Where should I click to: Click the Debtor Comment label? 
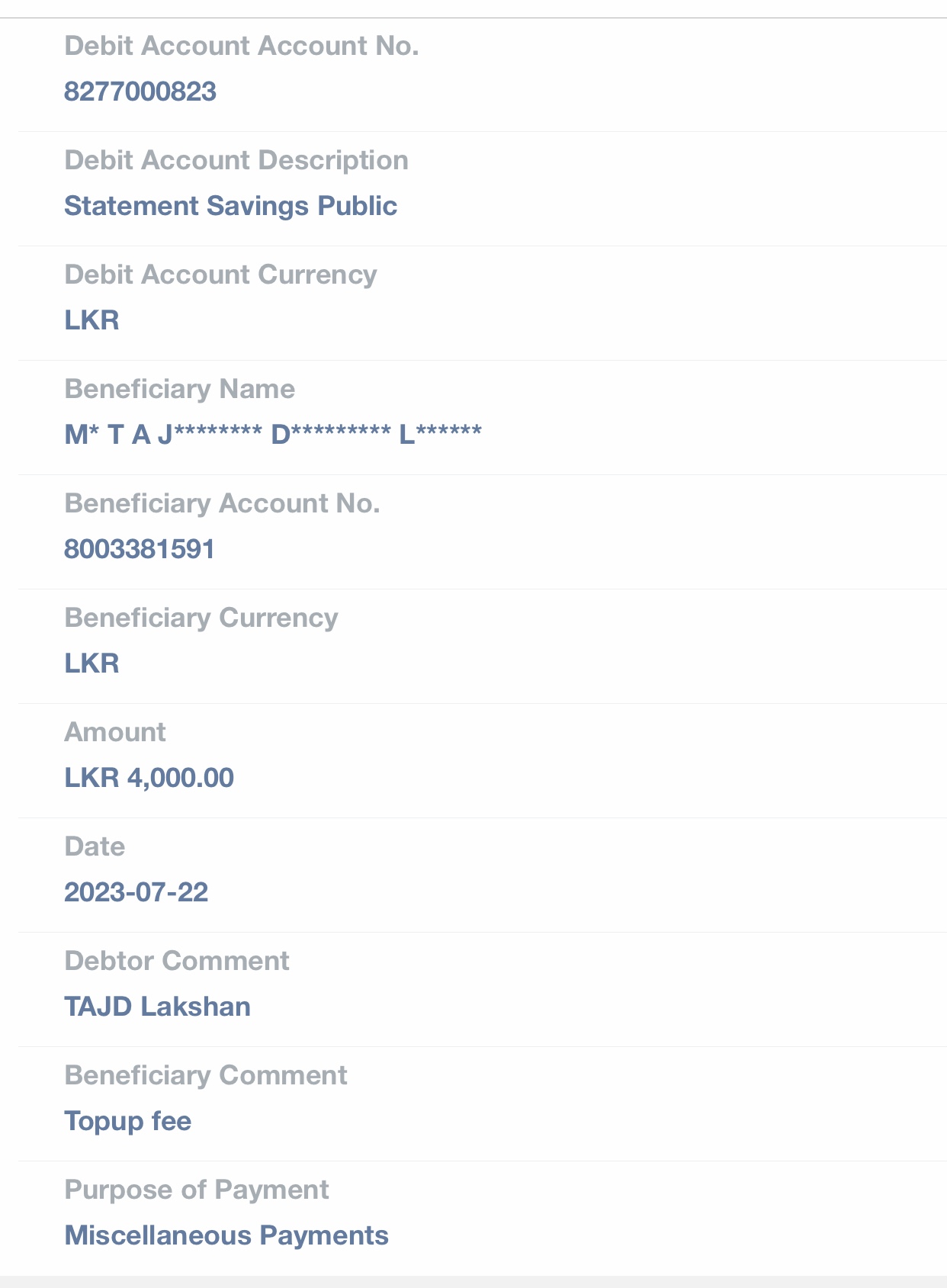[176, 961]
